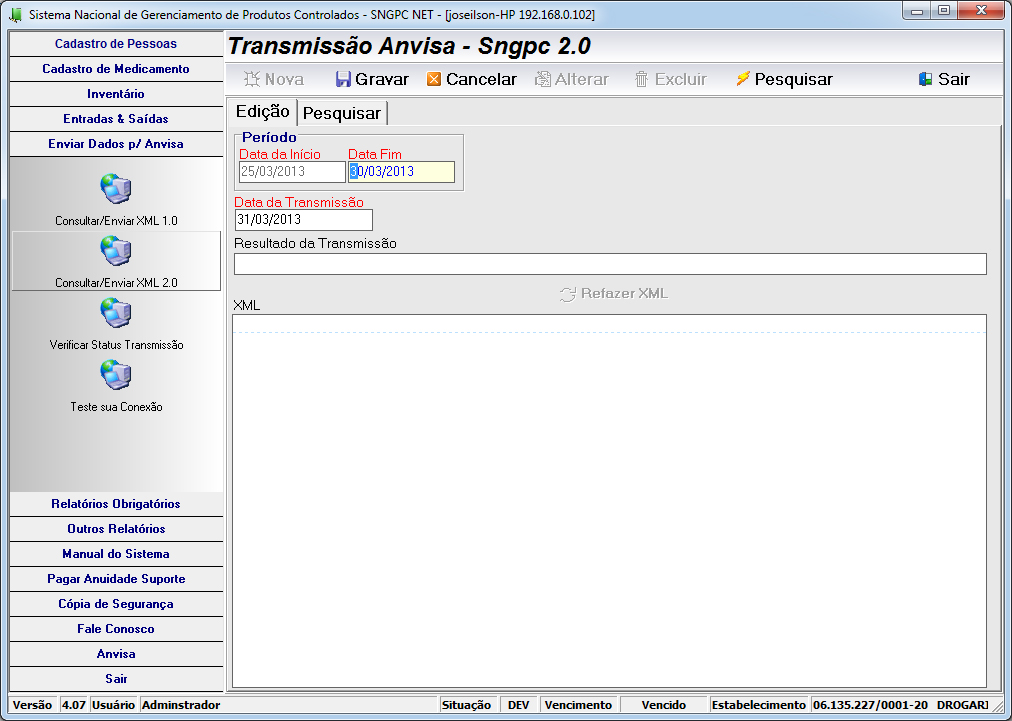Click the Excluir button label
This screenshot has height=721, width=1012.
pyautogui.click(x=681, y=79)
